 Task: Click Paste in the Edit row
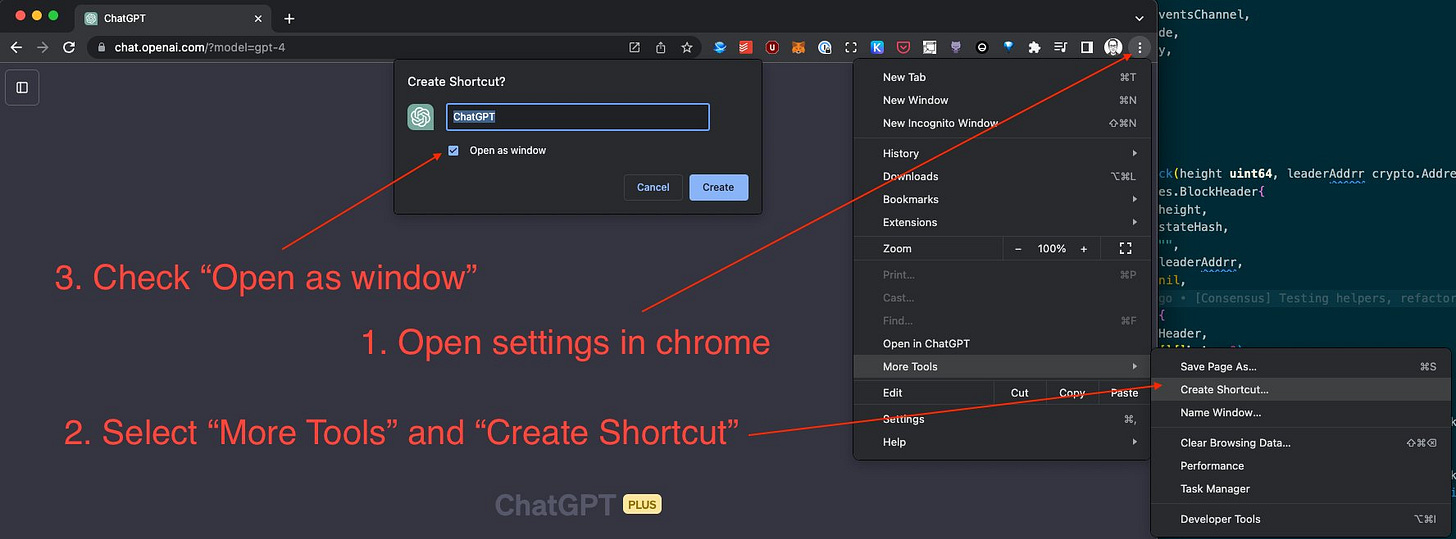click(x=1124, y=393)
